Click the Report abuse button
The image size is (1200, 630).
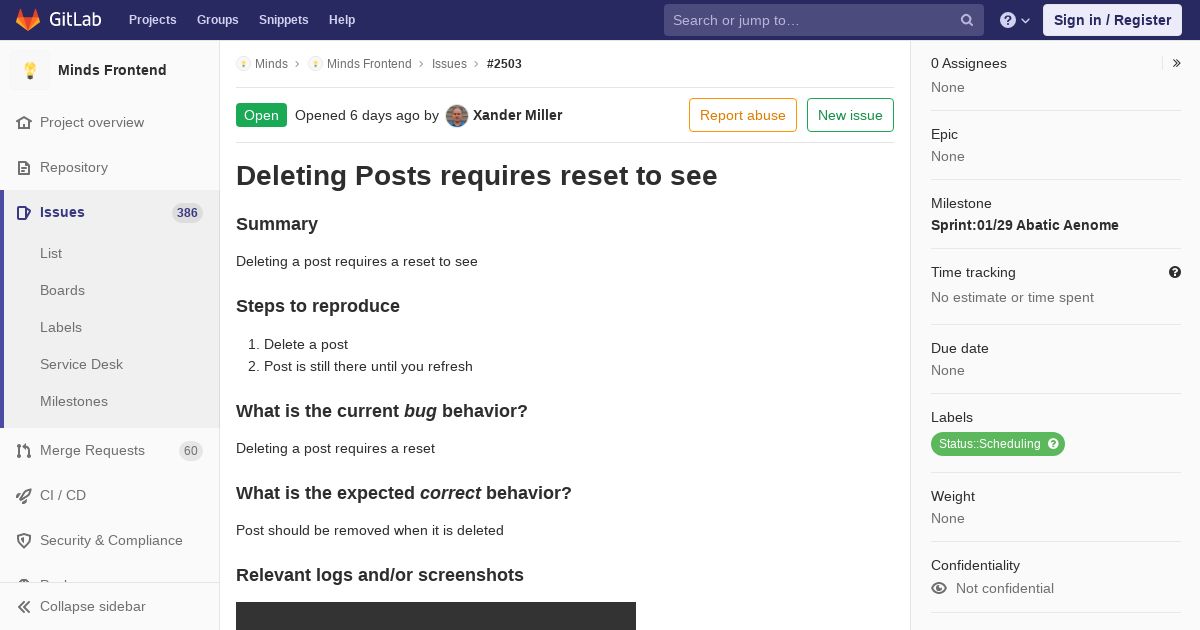743,115
